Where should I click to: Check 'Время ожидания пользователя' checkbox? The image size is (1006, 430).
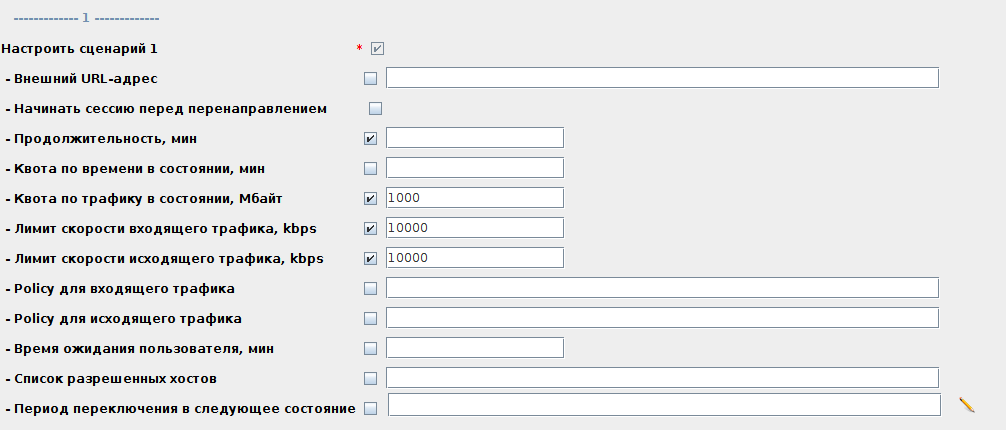371,349
